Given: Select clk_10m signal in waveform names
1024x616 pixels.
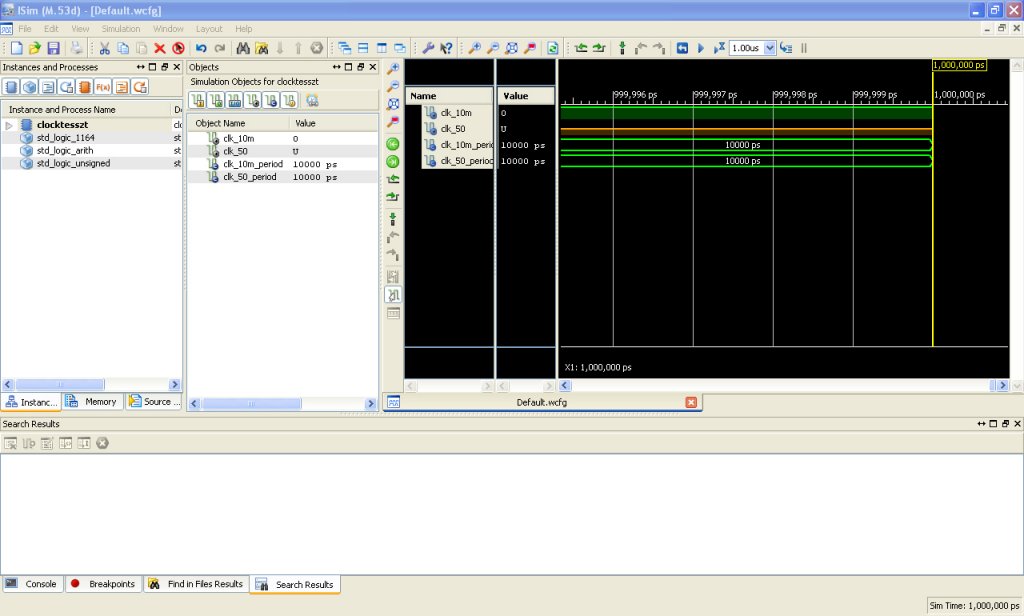Looking at the screenshot, I should 456,113.
